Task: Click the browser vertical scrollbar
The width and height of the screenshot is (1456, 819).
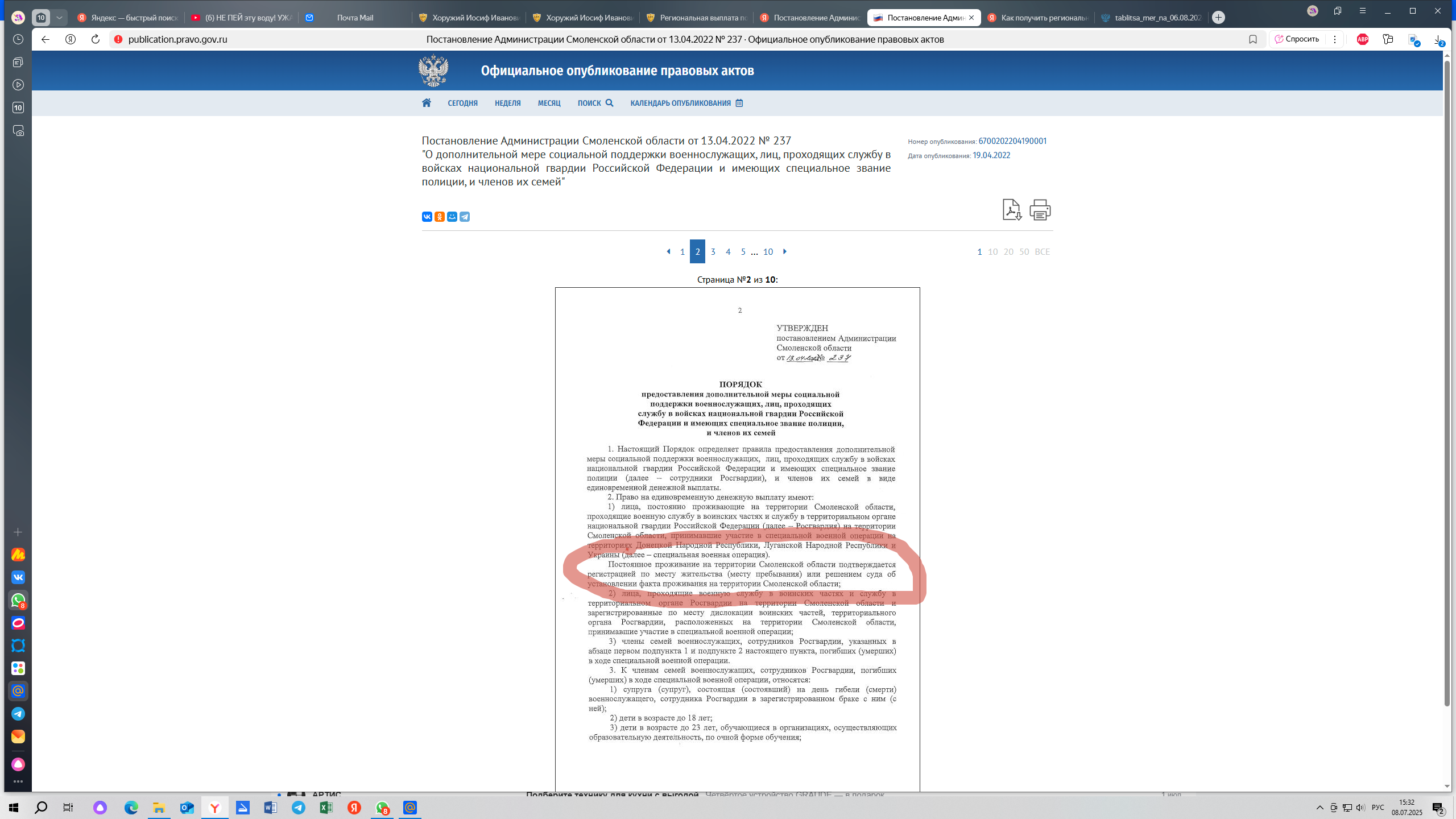Action: [x=1447, y=384]
